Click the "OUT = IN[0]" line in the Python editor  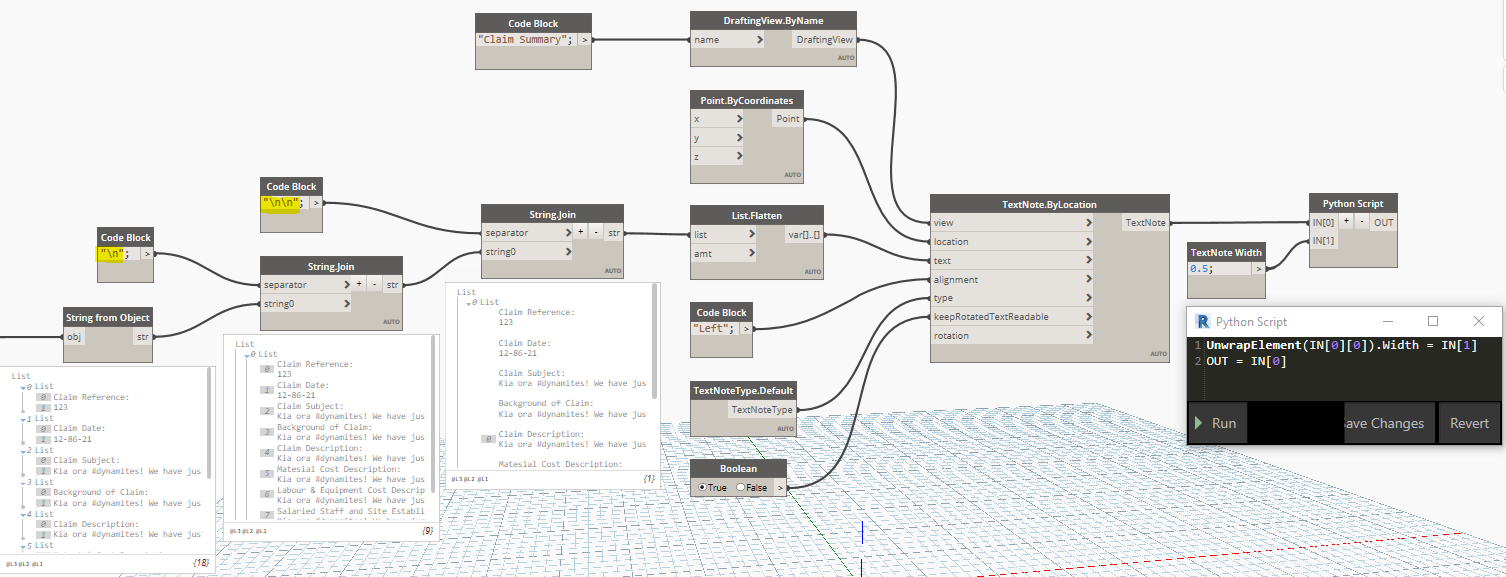point(1246,361)
